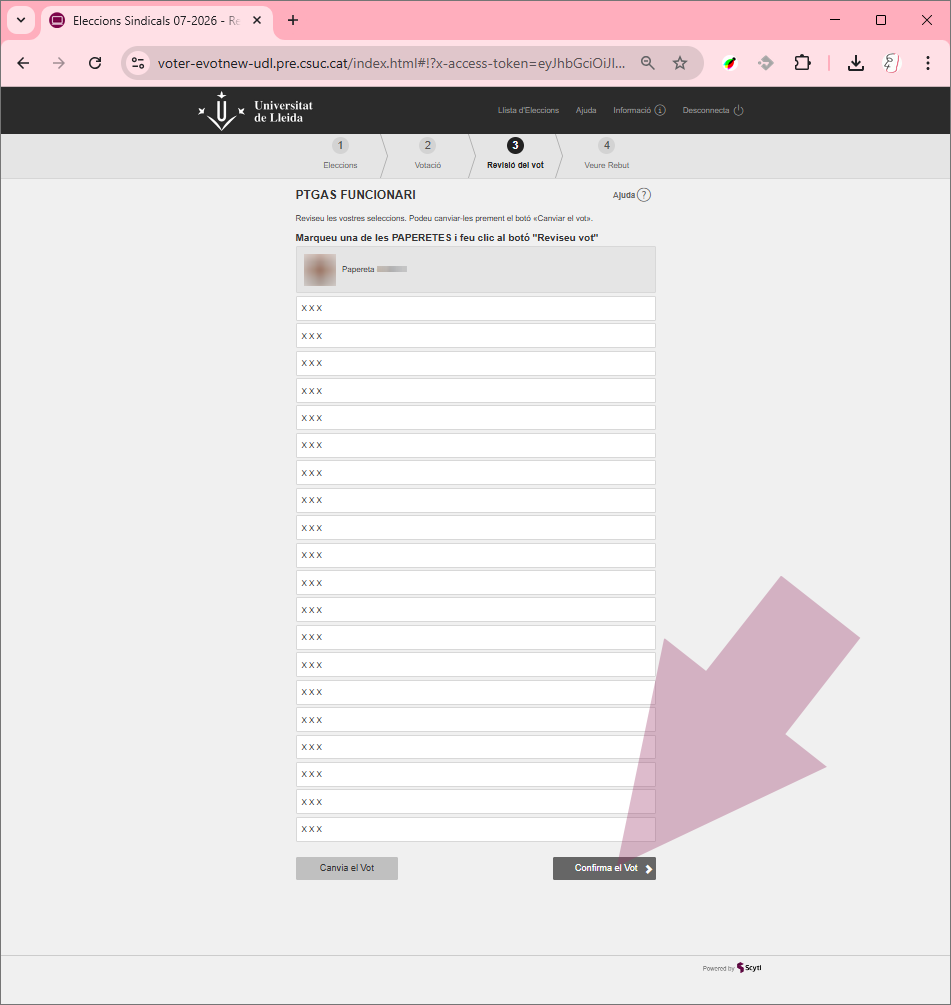Go to step 2 Votació

427,154
